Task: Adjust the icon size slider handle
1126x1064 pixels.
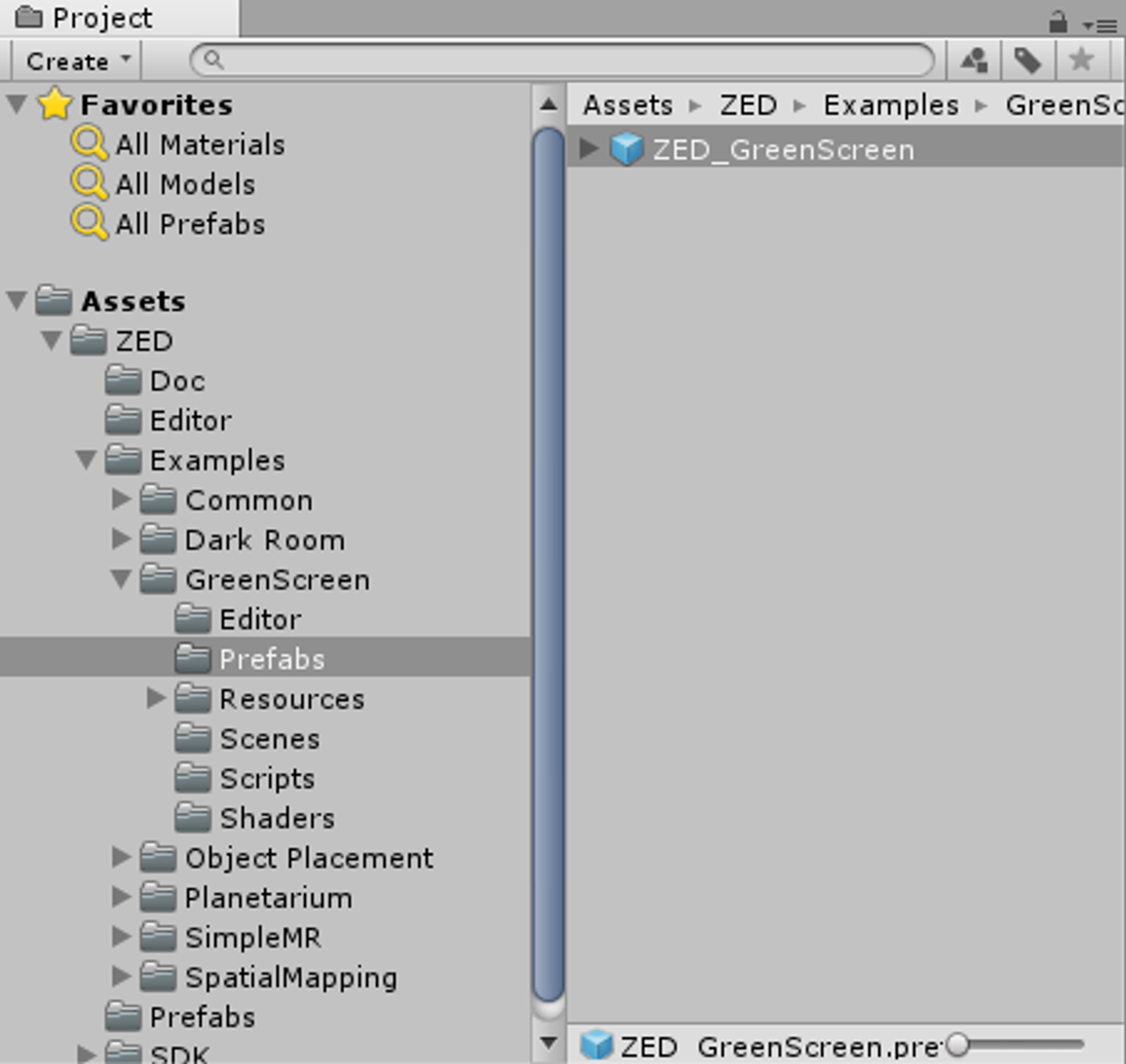Action: 957,1044
